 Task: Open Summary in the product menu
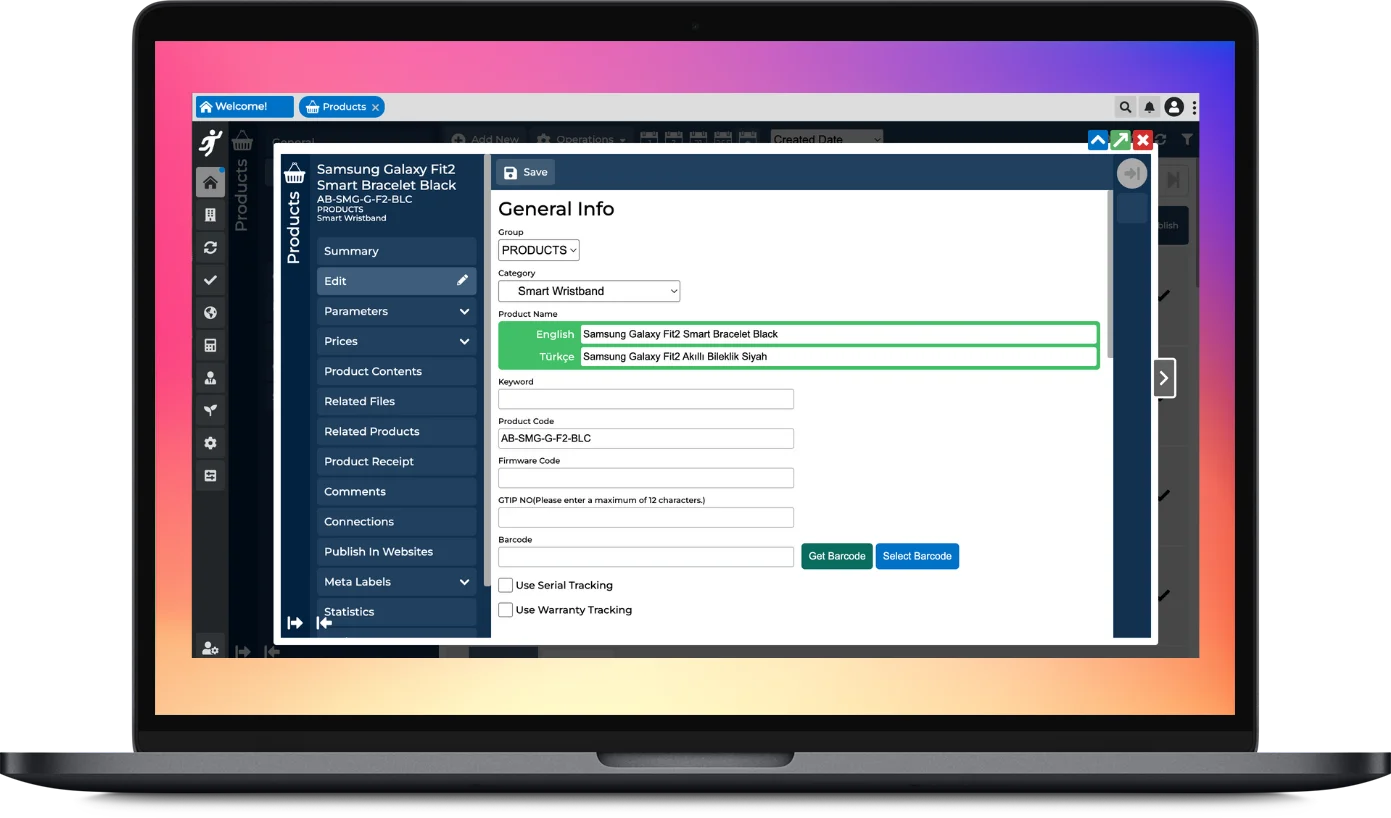click(396, 251)
